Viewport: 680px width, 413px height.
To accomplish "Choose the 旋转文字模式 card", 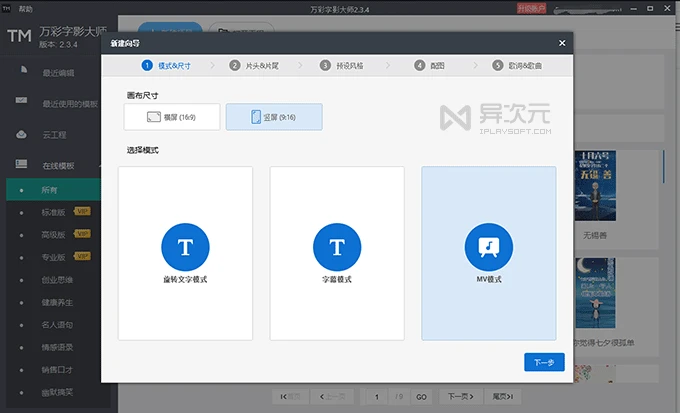I will click(185, 253).
